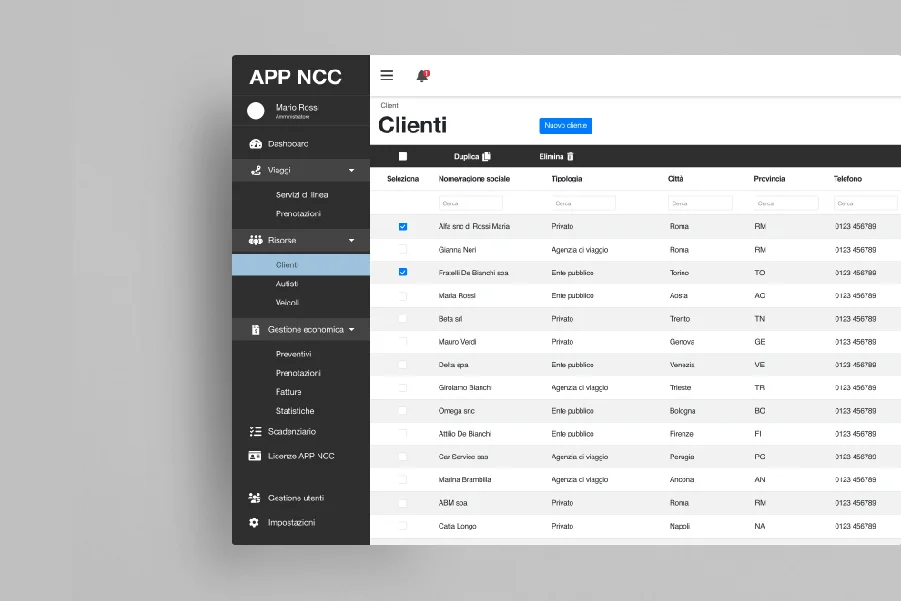Toggle the select-all checkbox in table header
Image resolution: width=901 pixels, height=601 pixels.
[403, 156]
